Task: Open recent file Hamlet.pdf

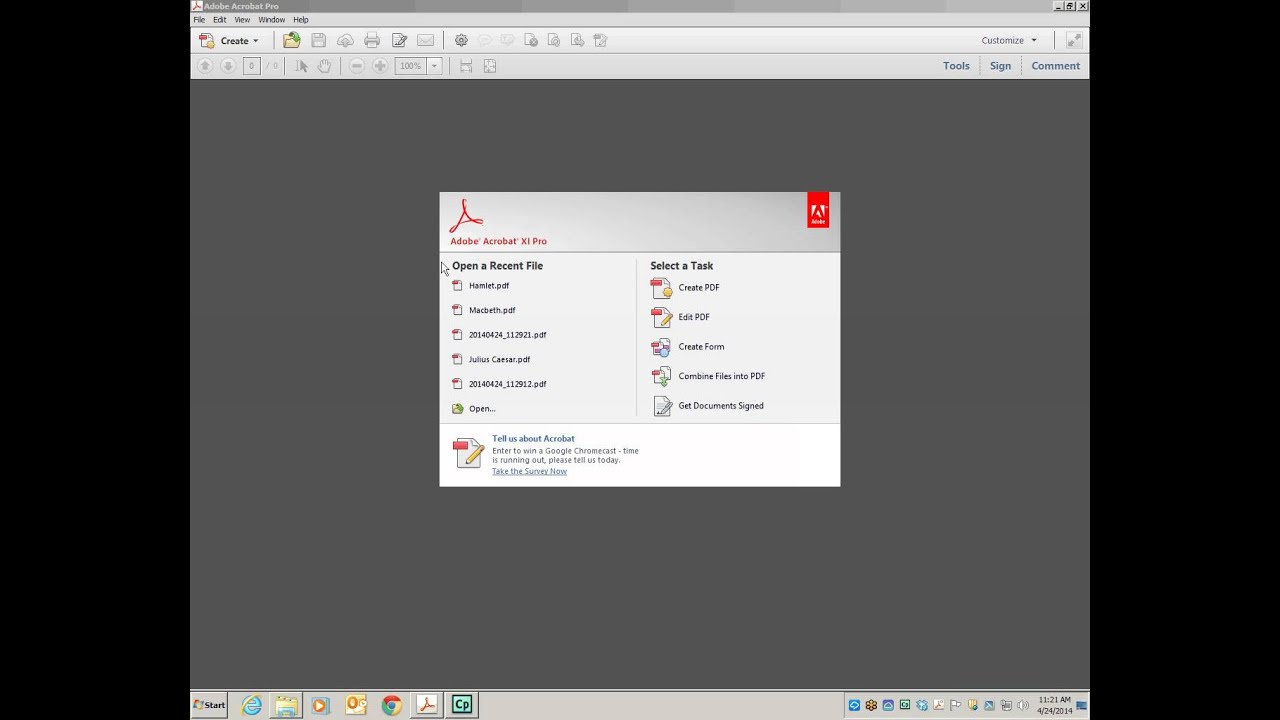Action: (489, 286)
